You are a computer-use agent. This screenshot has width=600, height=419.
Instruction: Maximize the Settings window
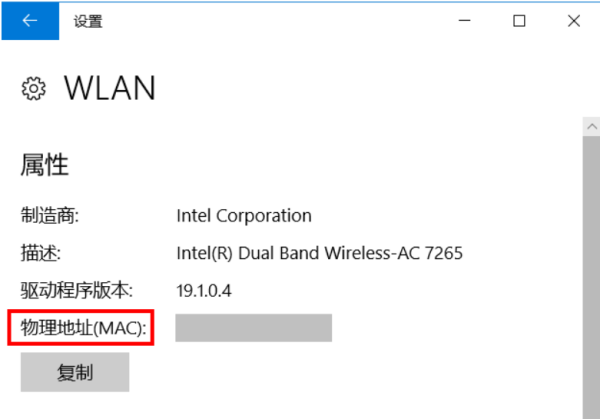[519, 20]
